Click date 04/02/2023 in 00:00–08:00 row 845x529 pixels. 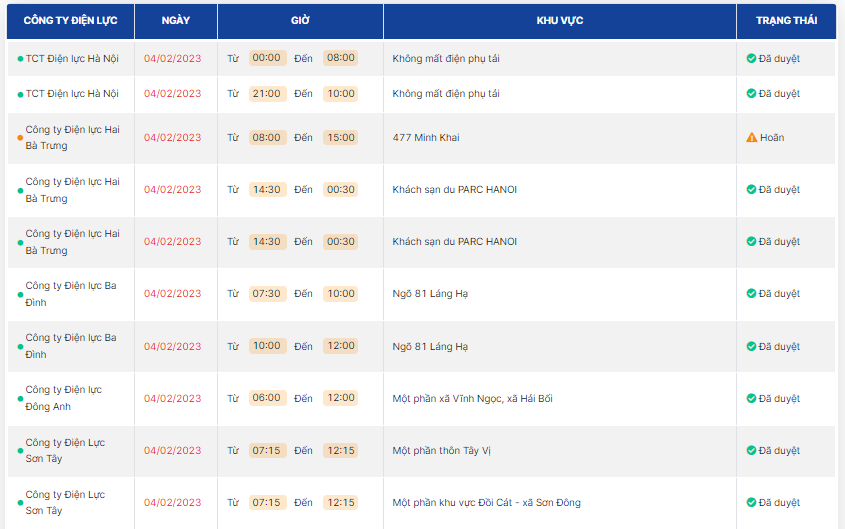[x=172, y=58]
